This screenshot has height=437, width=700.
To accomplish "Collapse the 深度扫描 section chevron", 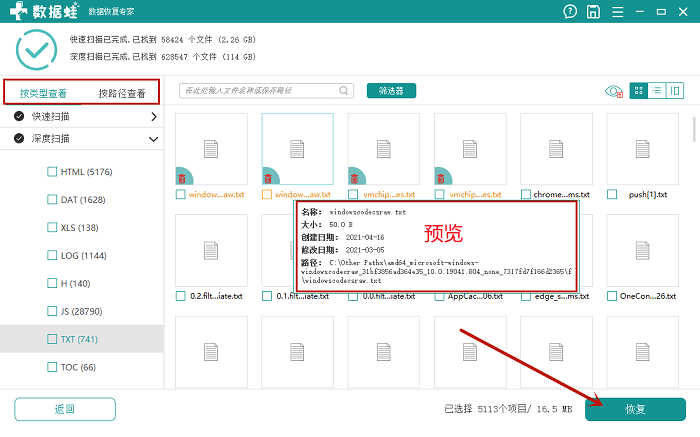I will tap(154, 139).
